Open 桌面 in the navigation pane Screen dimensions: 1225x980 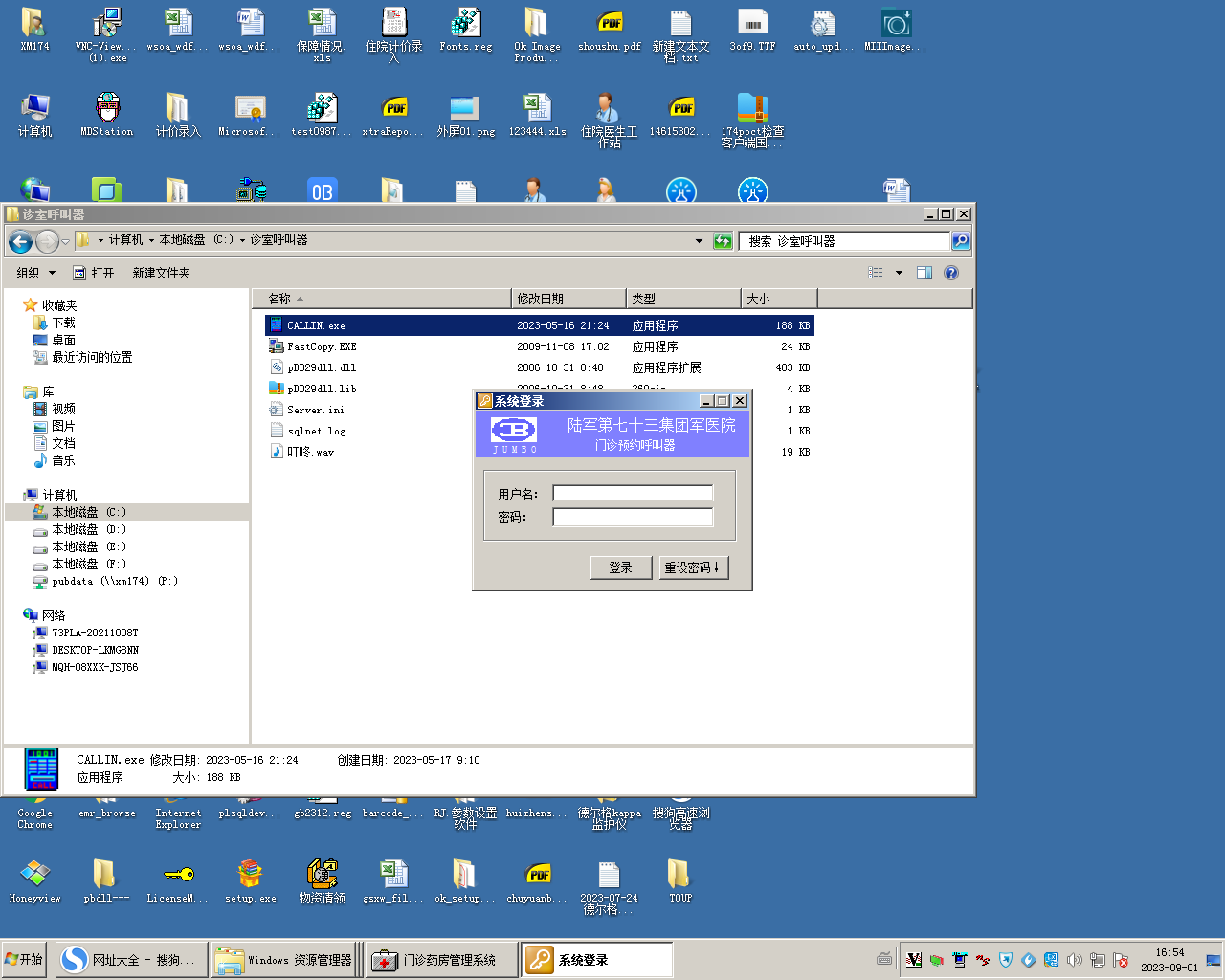click(x=55, y=340)
